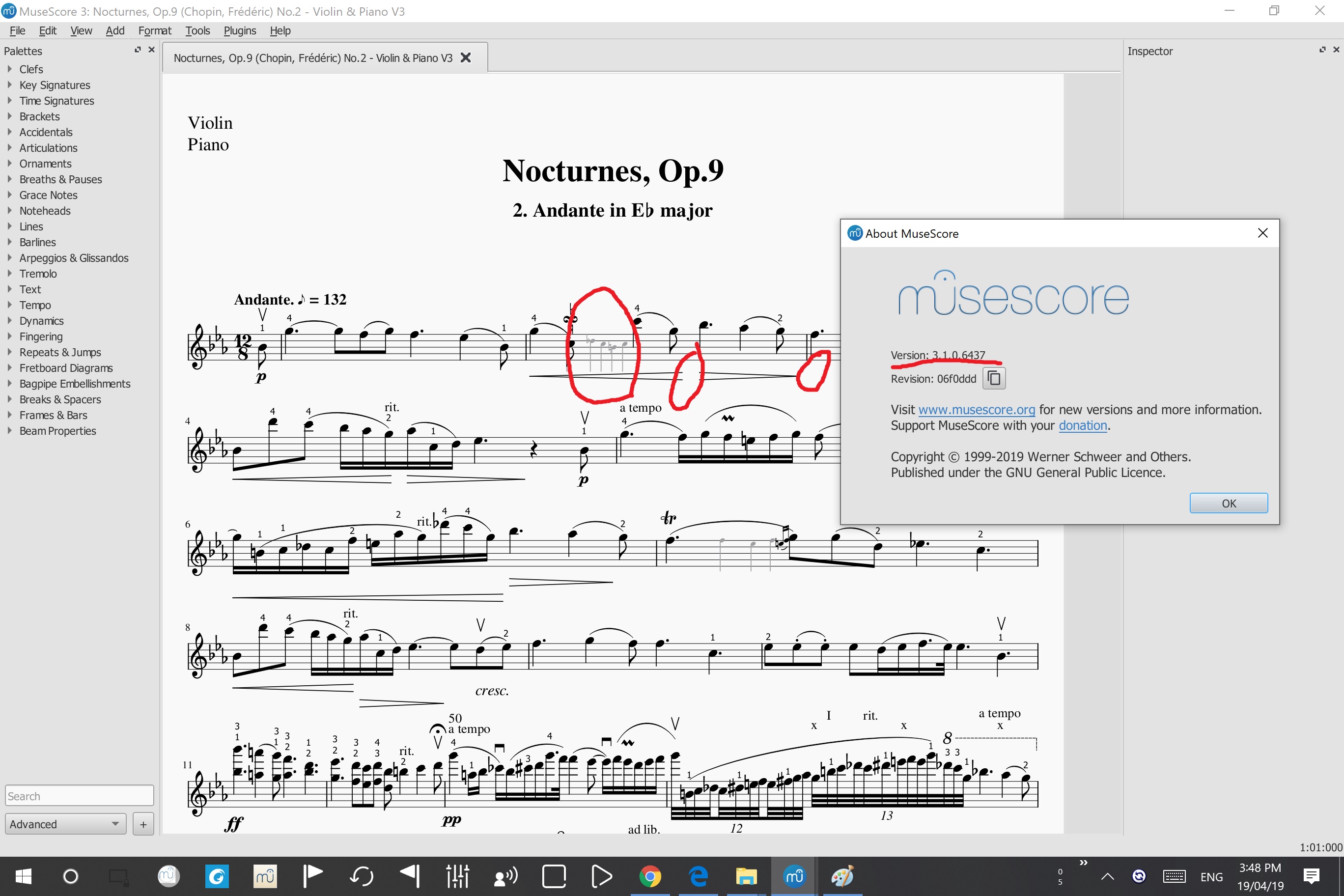The image size is (1344, 896).
Task: Open the Add menu
Action: pos(115,31)
